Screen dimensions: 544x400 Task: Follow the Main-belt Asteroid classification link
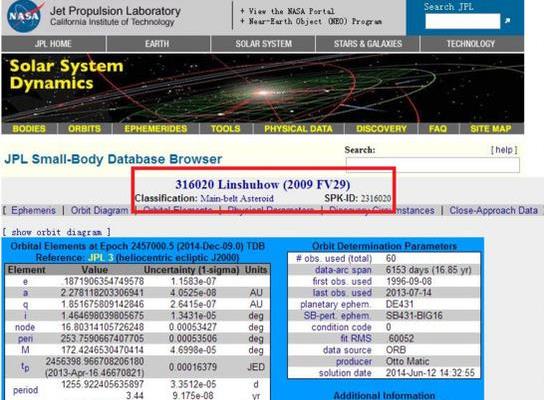[237, 198]
